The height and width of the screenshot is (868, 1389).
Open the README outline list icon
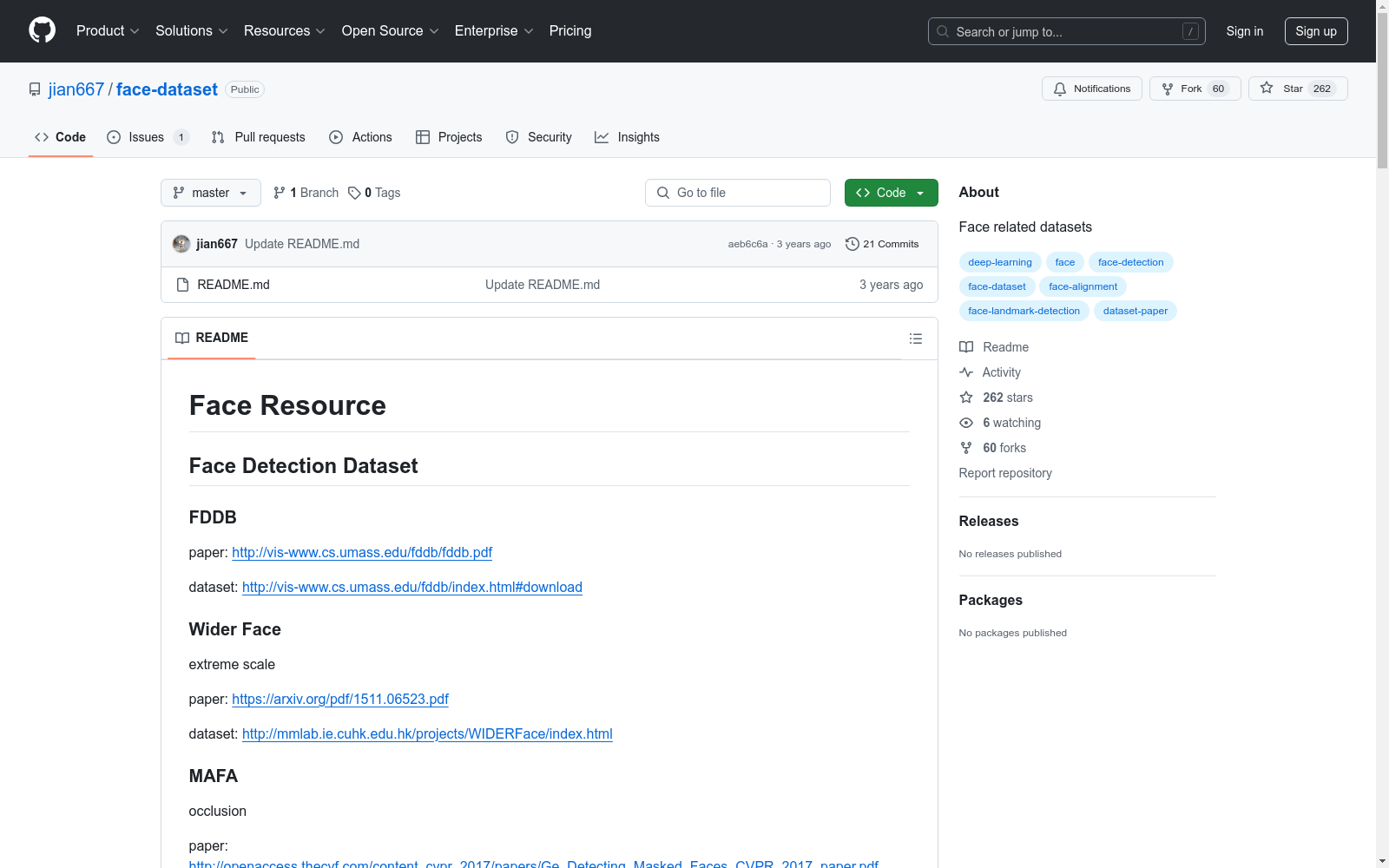pyautogui.click(x=916, y=339)
